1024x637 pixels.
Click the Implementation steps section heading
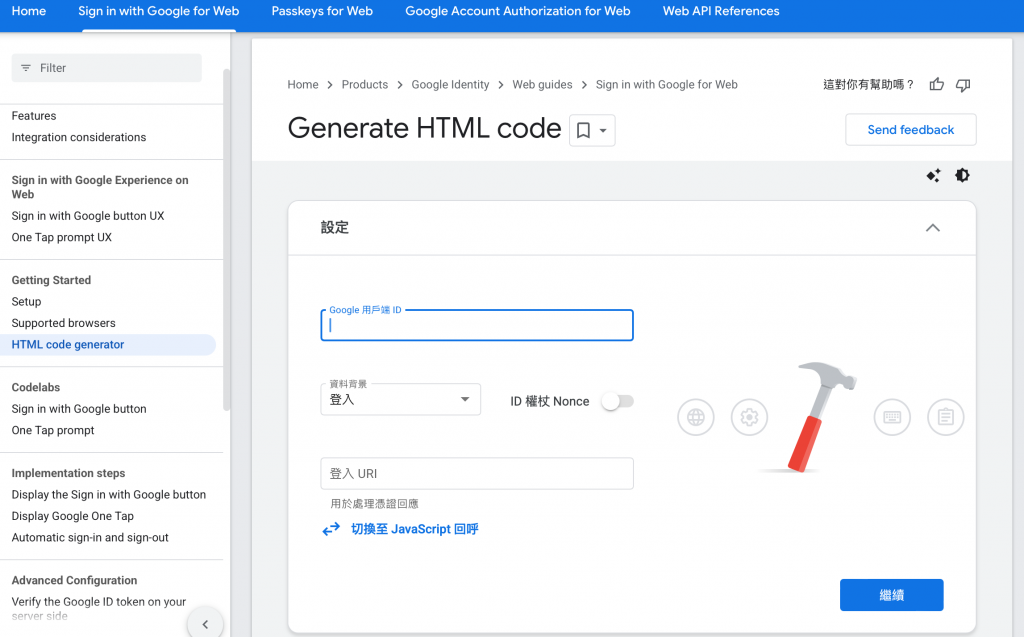coord(68,473)
